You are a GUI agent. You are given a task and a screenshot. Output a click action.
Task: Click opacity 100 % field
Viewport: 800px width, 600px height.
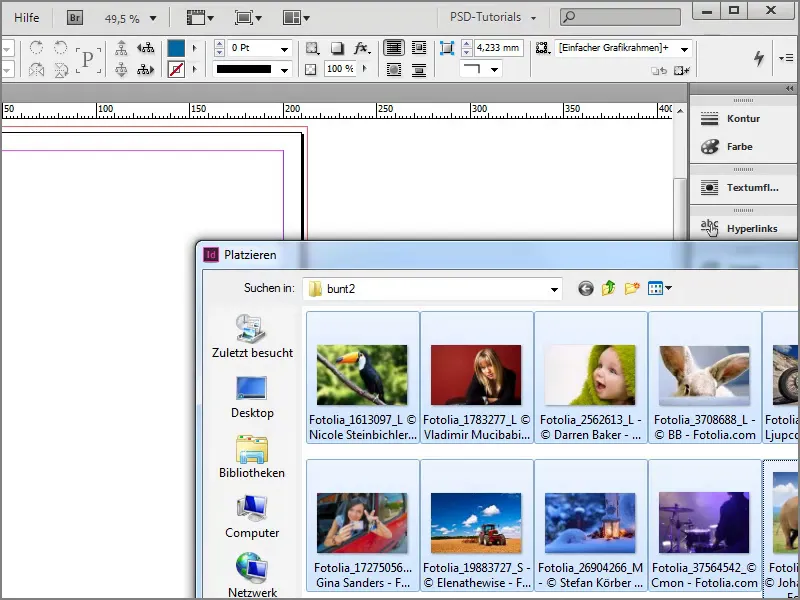coord(340,68)
